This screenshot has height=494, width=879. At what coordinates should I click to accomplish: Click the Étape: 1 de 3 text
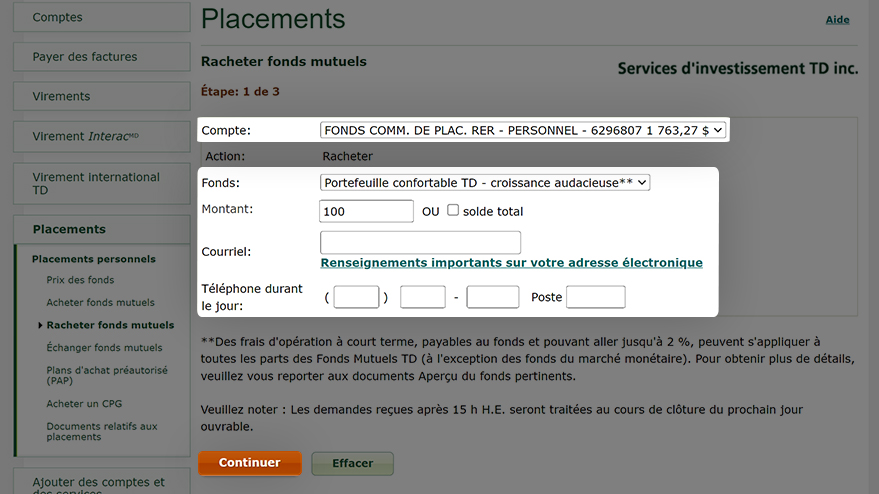point(240,91)
